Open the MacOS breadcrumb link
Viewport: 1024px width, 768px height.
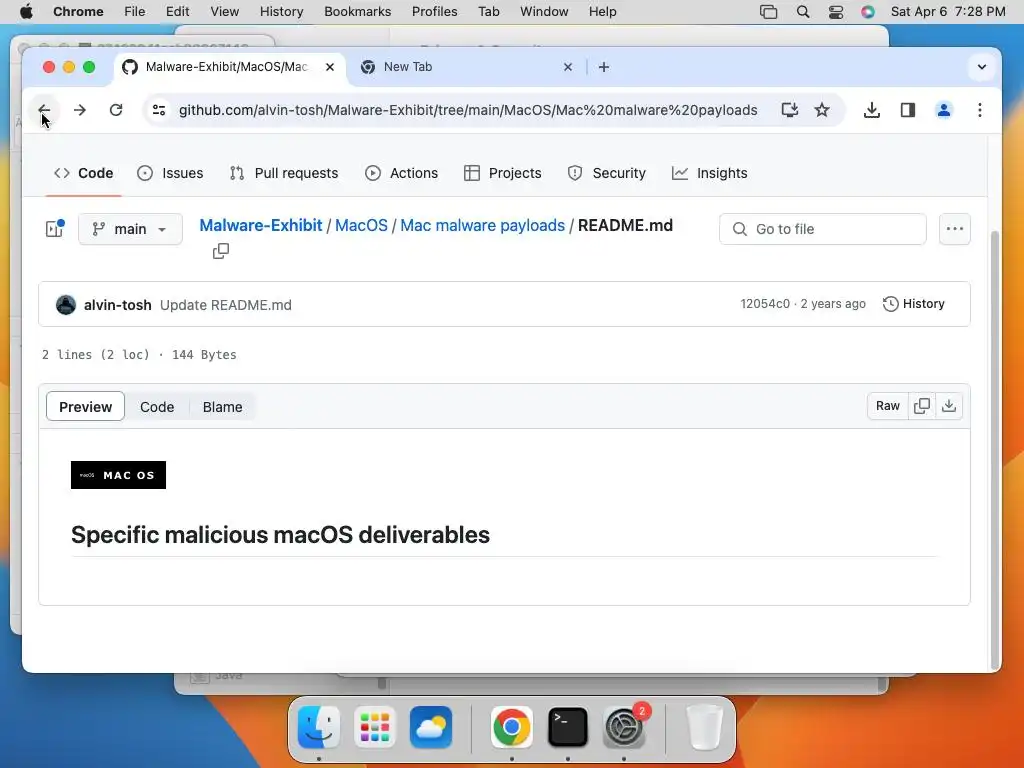pos(361,225)
